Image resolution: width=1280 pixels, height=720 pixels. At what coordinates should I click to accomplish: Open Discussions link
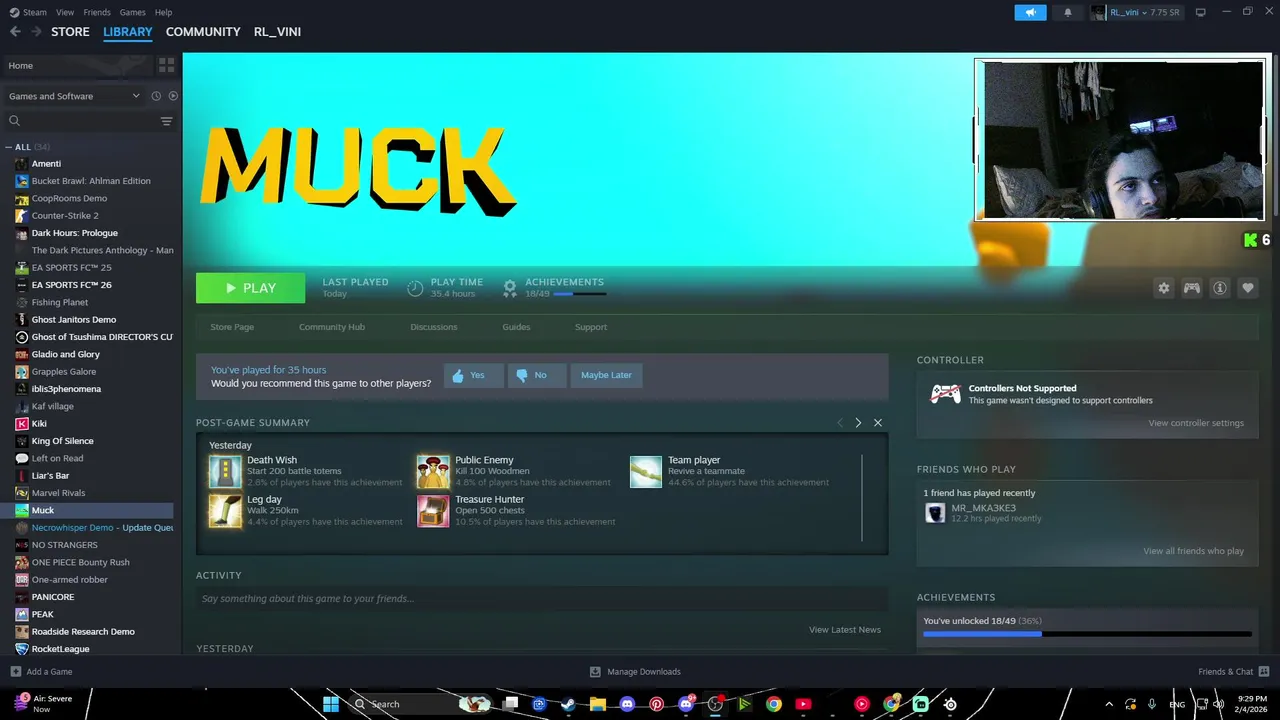tap(434, 327)
